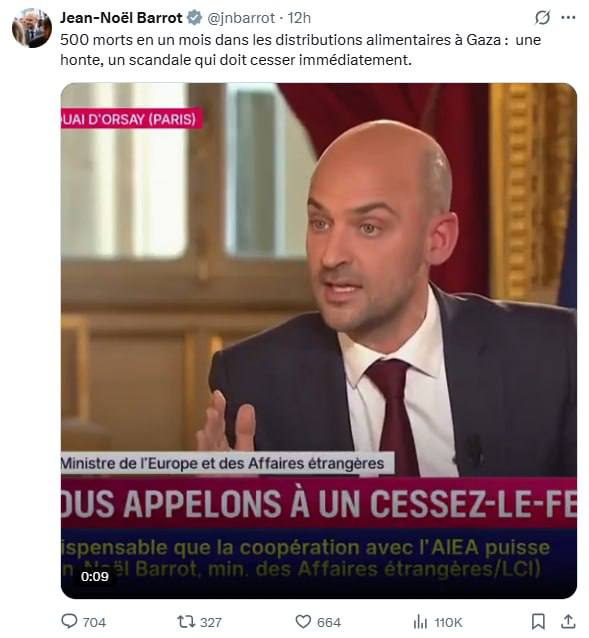
Task: Click the blue verified badge icon
Action: pyautogui.click(x=194, y=18)
